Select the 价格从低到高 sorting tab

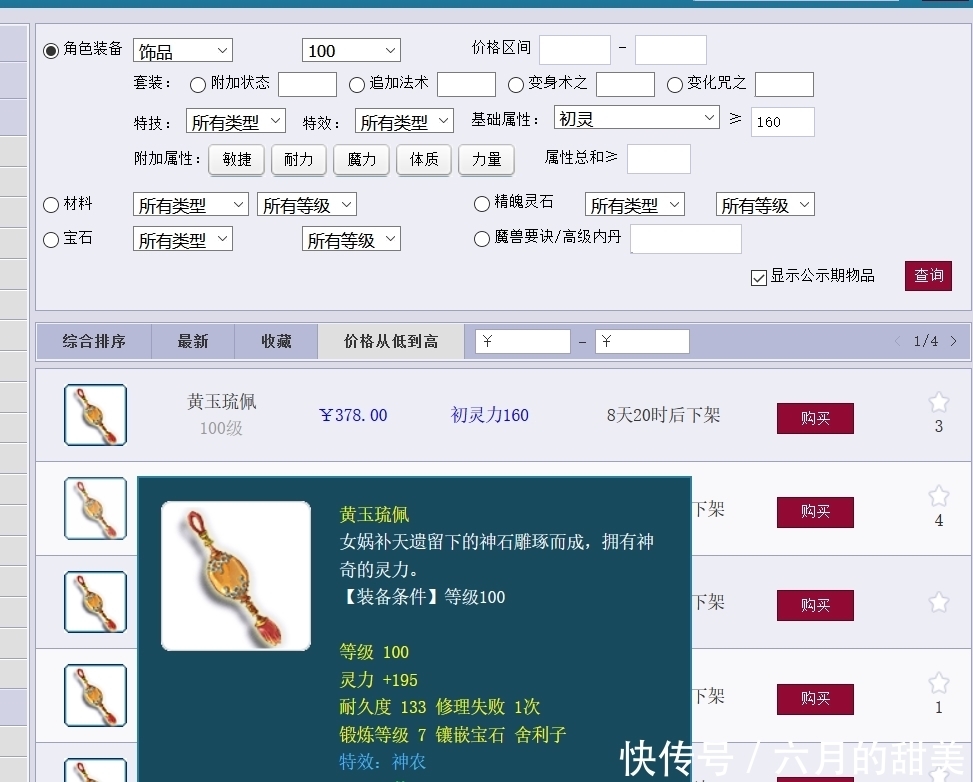click(390, 341)
